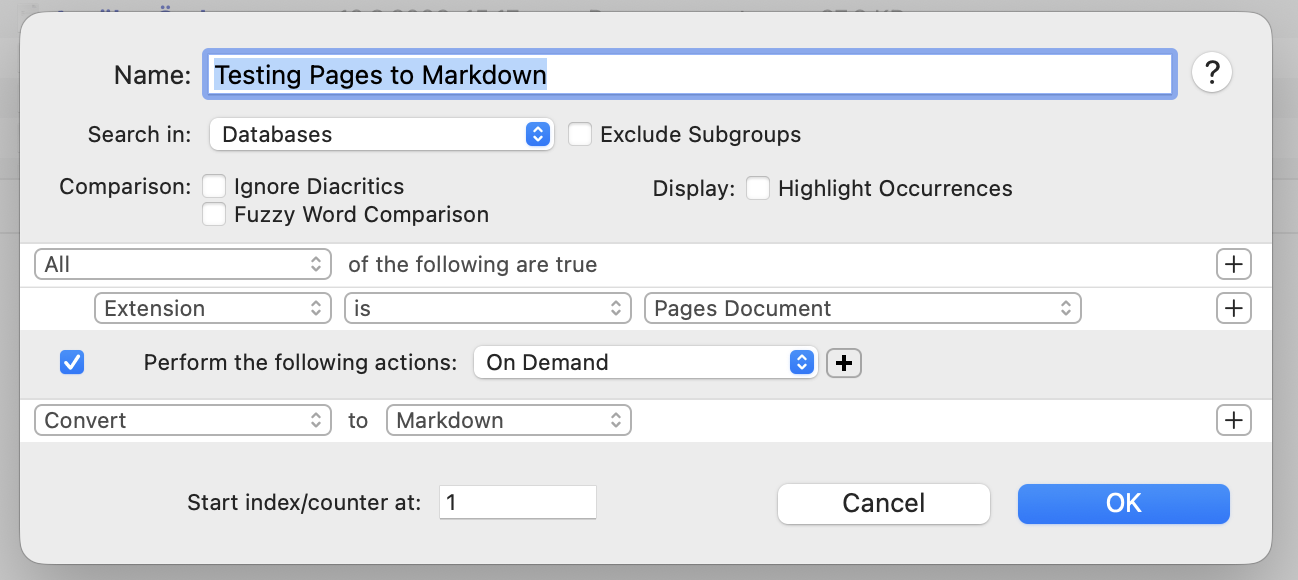Click the Cancel button
1298x580 pixels.
click(883, 503)
